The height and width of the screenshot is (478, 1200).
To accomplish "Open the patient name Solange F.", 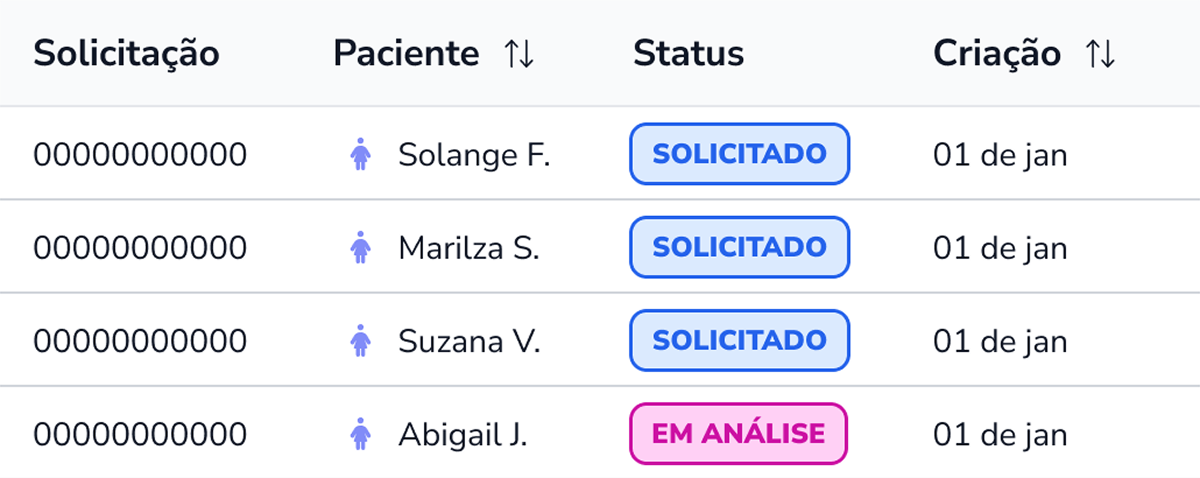I will click(474, 156).
